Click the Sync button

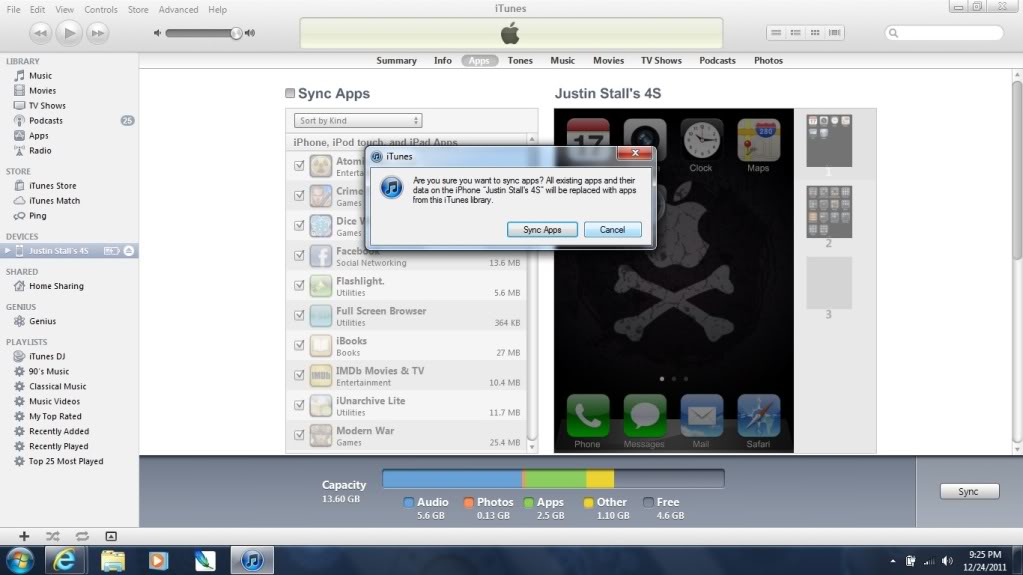coord(969,491)
